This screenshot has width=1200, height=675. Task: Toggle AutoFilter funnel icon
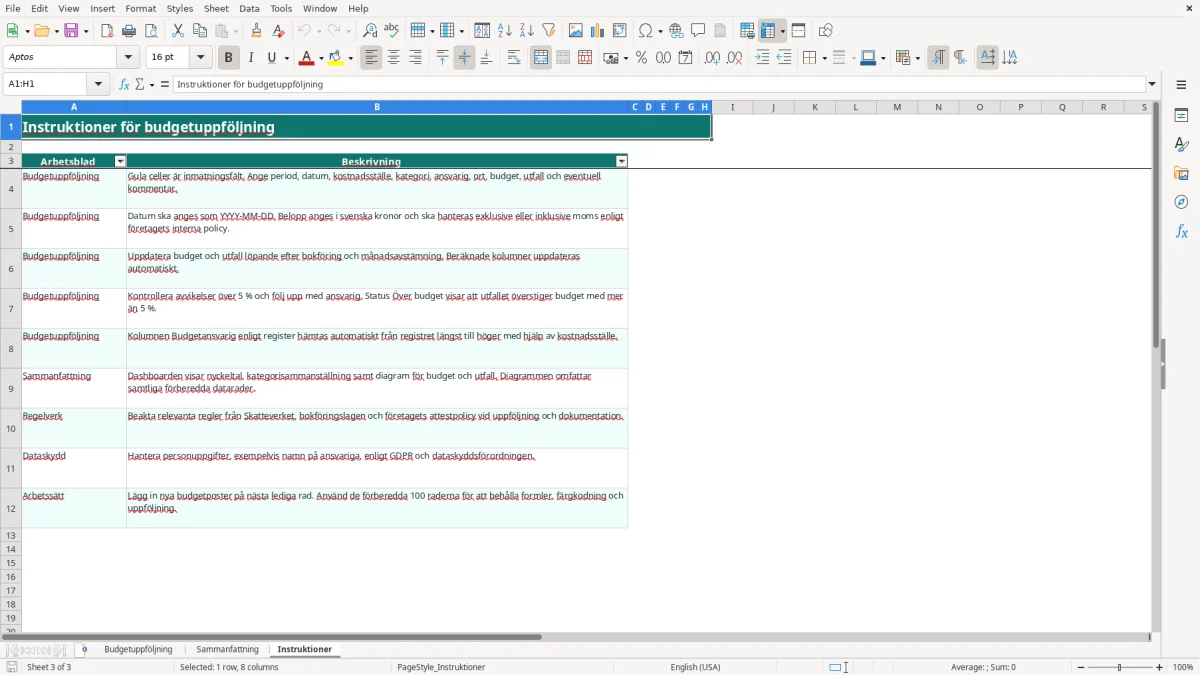[549, 31]
